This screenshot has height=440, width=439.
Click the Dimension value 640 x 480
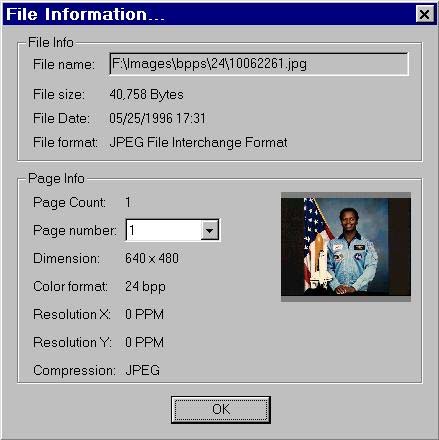(152, 258)
